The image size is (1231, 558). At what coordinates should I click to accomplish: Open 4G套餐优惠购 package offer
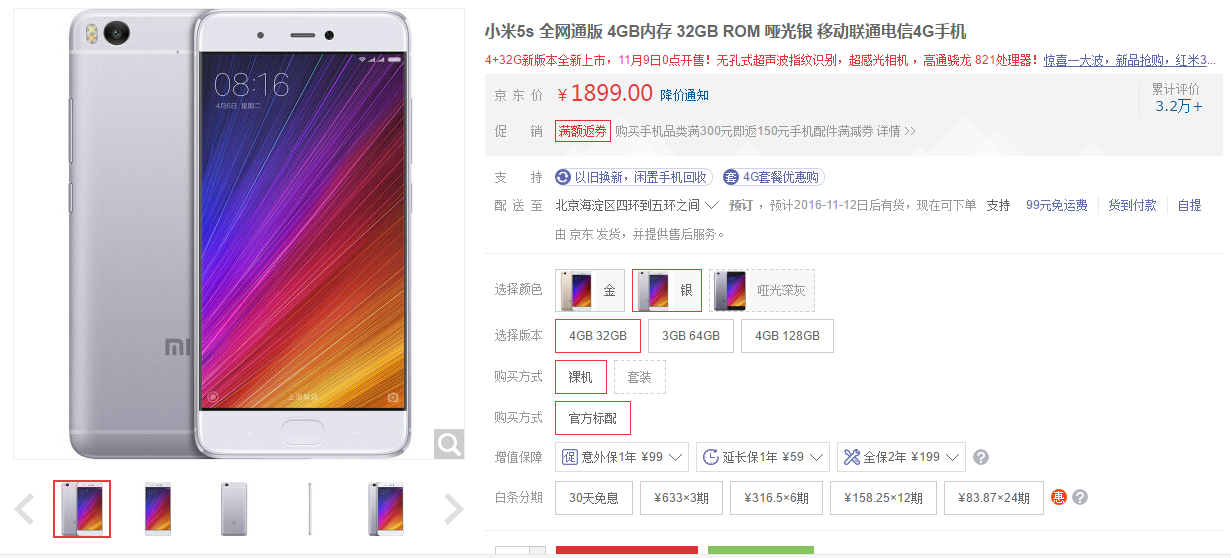[x=772, y=177]
